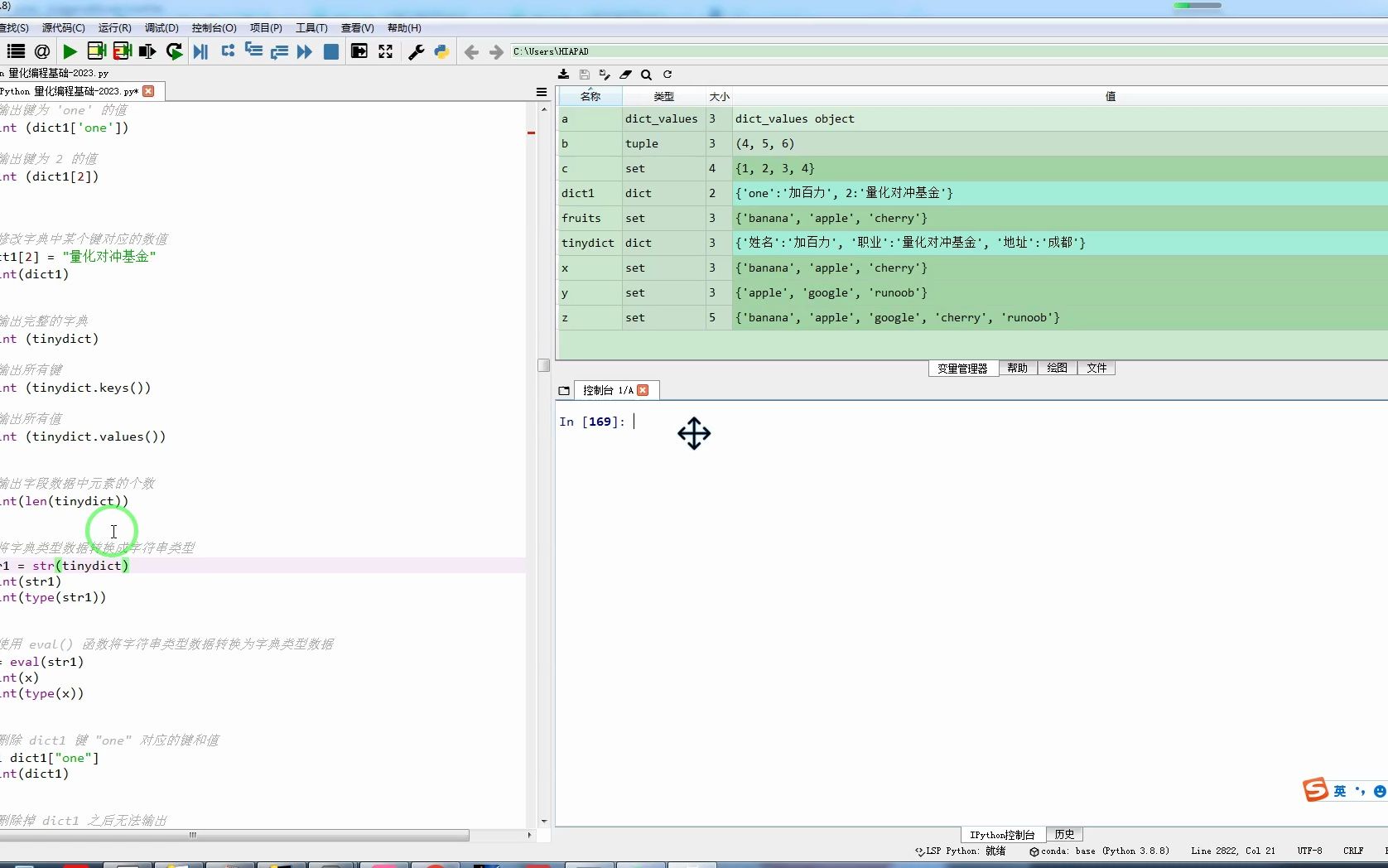
Task: Select the dict1 variable row
Action: (x=973, y=193)
